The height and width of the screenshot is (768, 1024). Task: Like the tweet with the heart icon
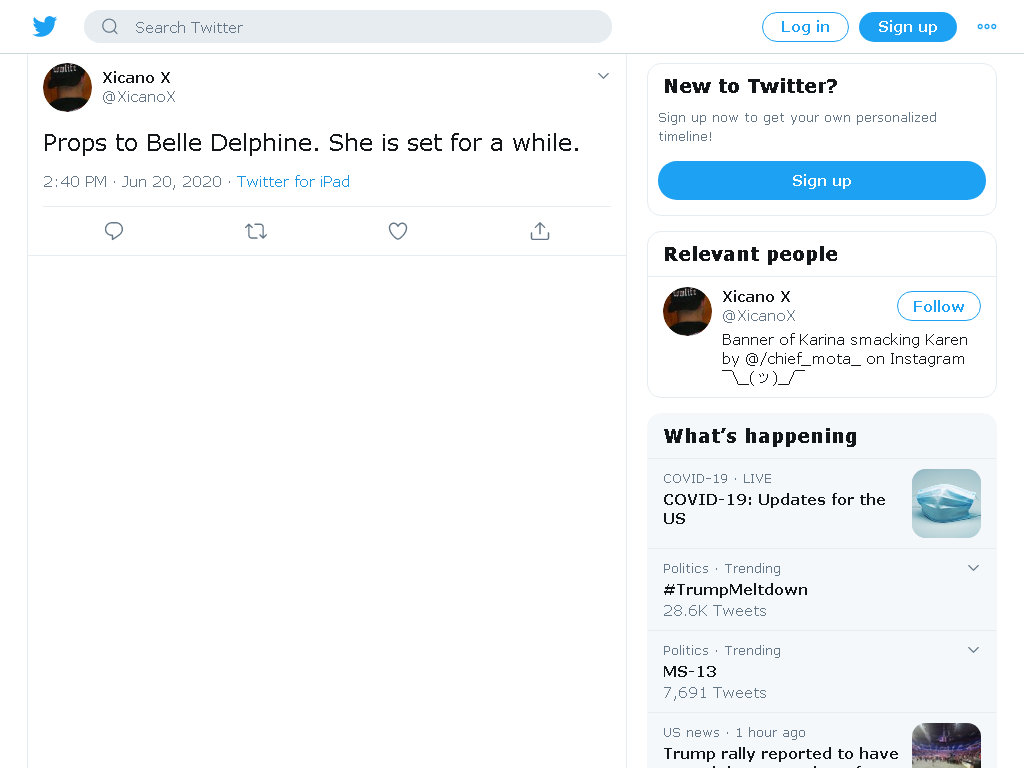[398, 231]
